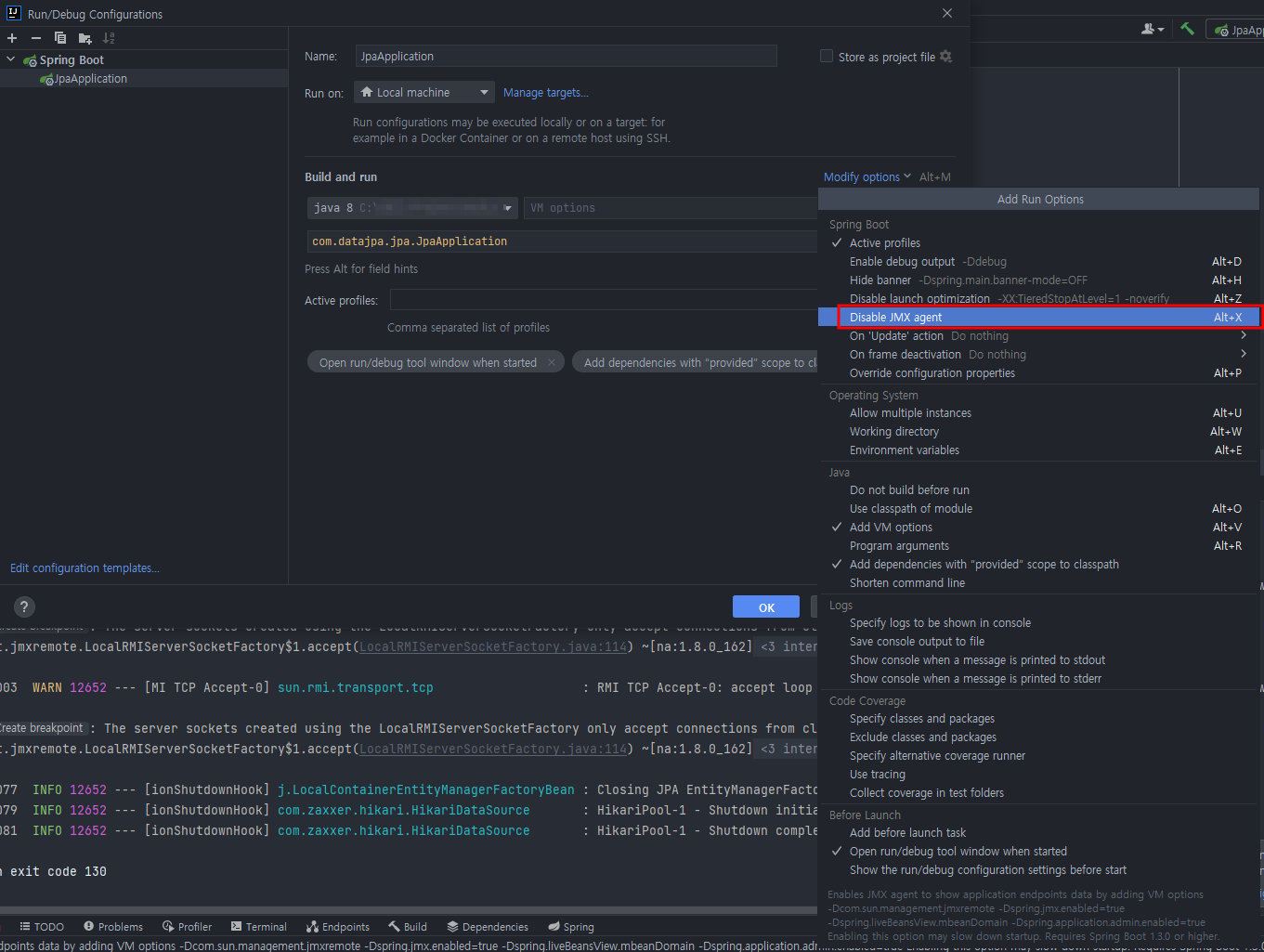Collapse the Spring Boot tree node
Screen dimensions: 1264x952
click(11, 59)
